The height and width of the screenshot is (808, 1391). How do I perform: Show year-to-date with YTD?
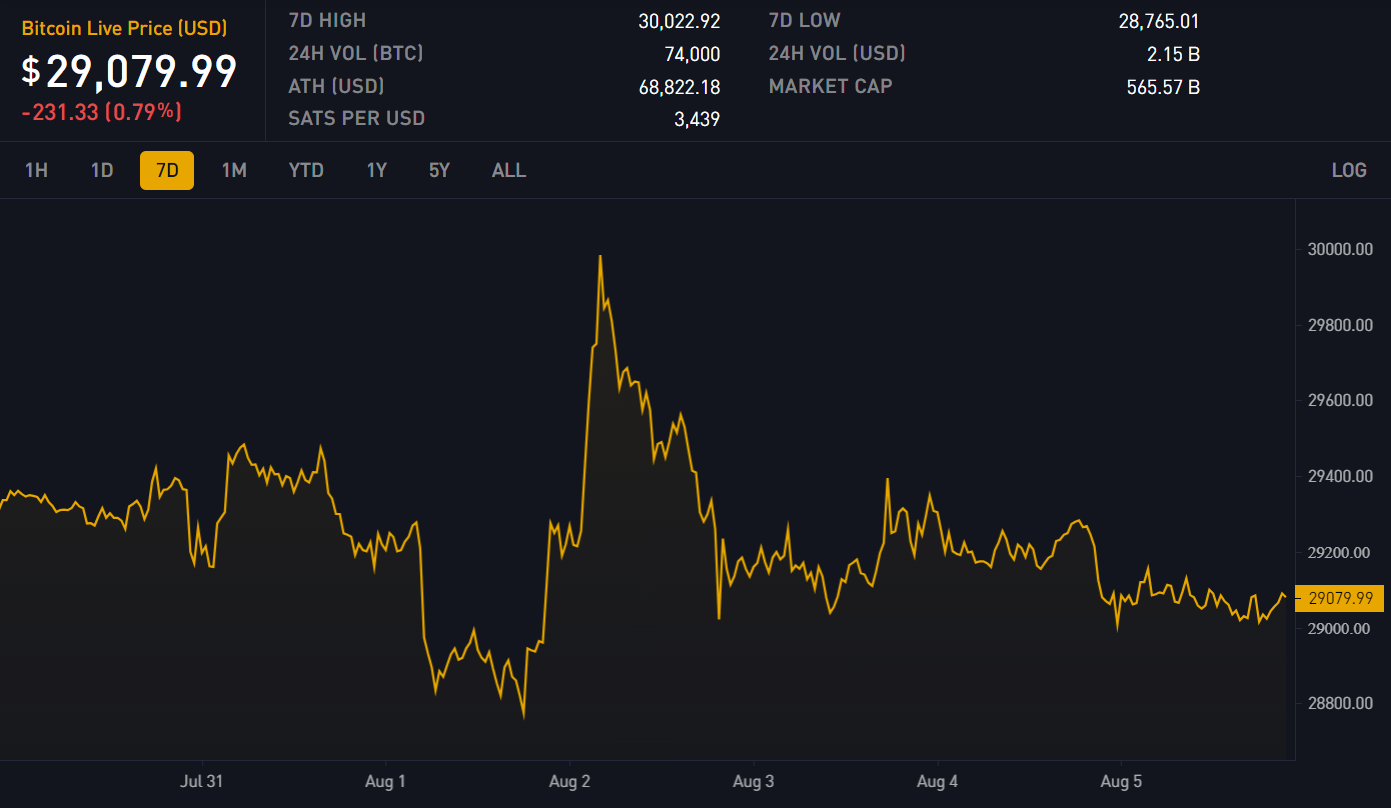click(x=306, y=170)
